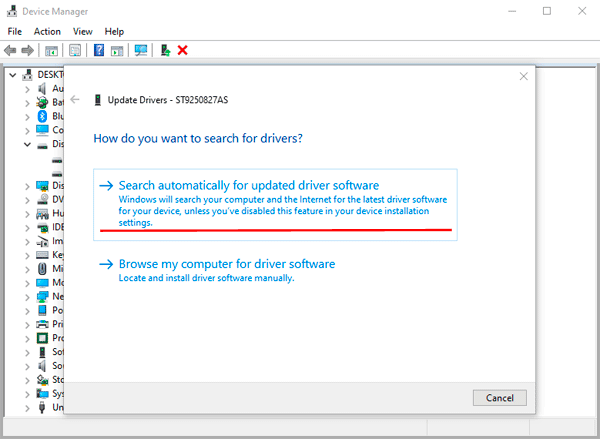Open the Properties toolbar icon

pos(75,50)
